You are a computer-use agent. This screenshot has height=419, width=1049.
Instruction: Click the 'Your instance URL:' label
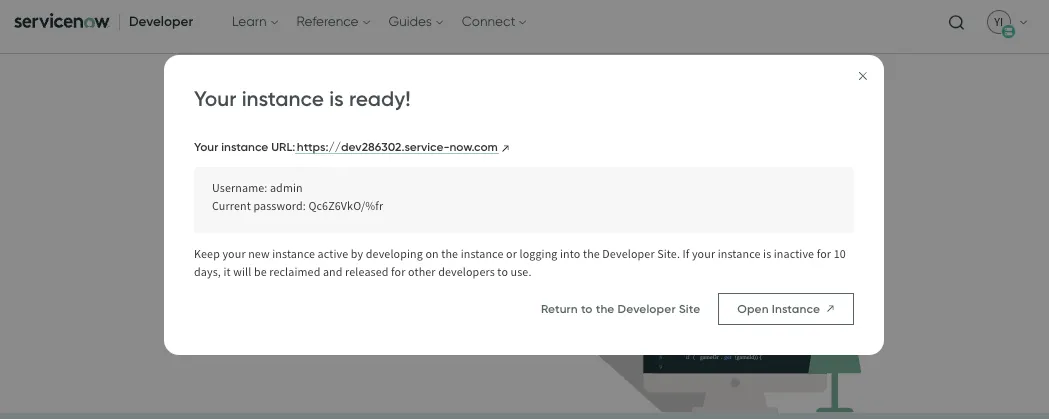244,147
